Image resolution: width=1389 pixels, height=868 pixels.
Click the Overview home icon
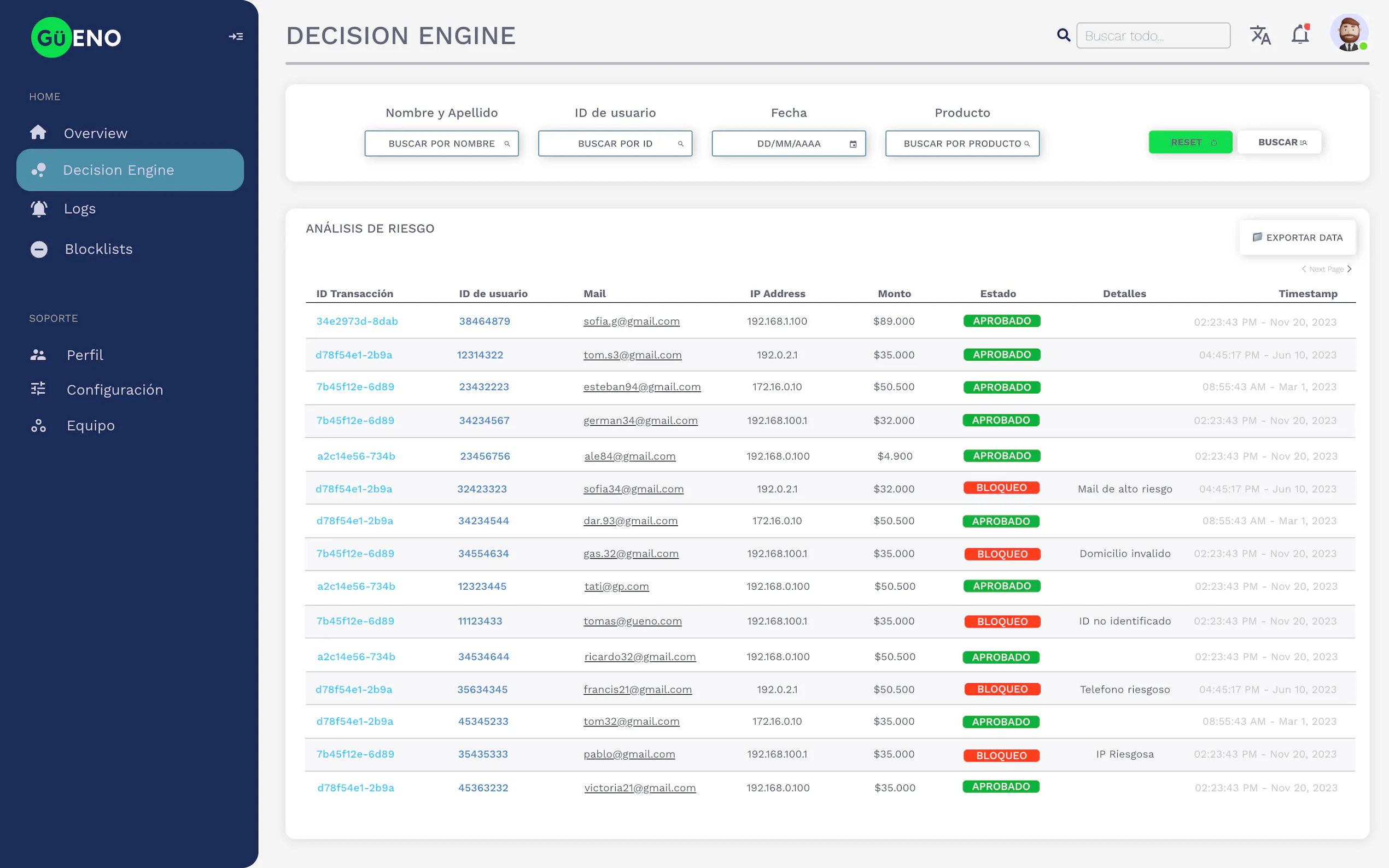pyautogui.click(x=38, y=133)
